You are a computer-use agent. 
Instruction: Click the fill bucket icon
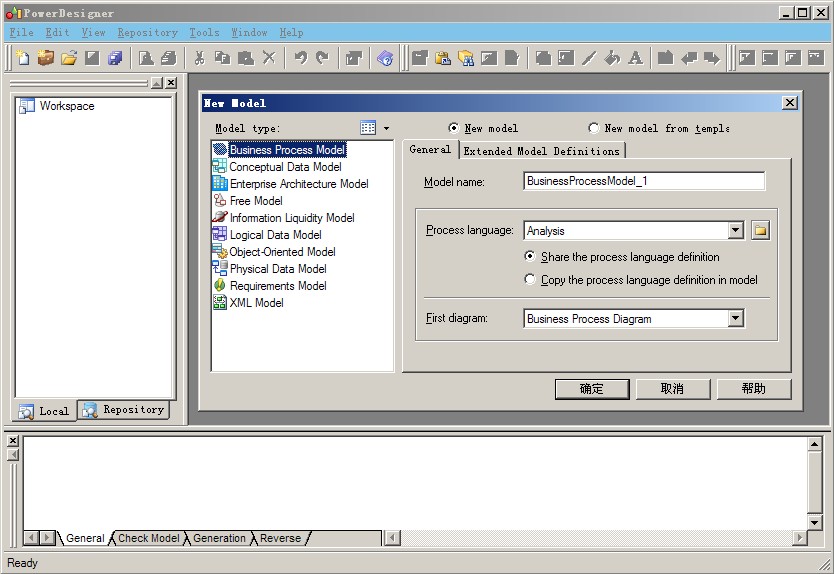coord(612,57)
